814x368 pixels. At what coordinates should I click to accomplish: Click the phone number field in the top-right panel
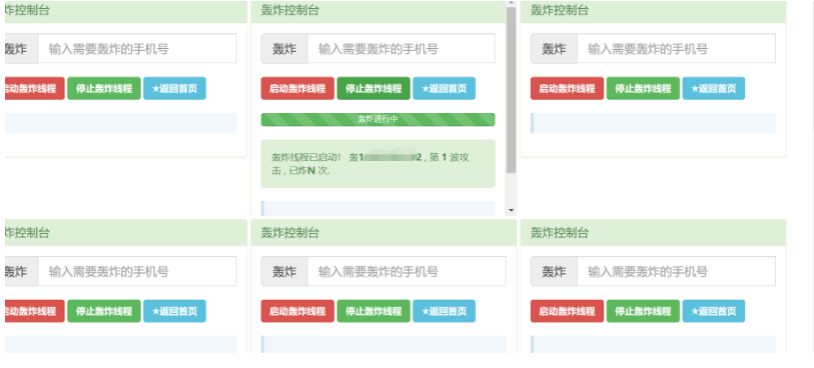tap(676, 49)
